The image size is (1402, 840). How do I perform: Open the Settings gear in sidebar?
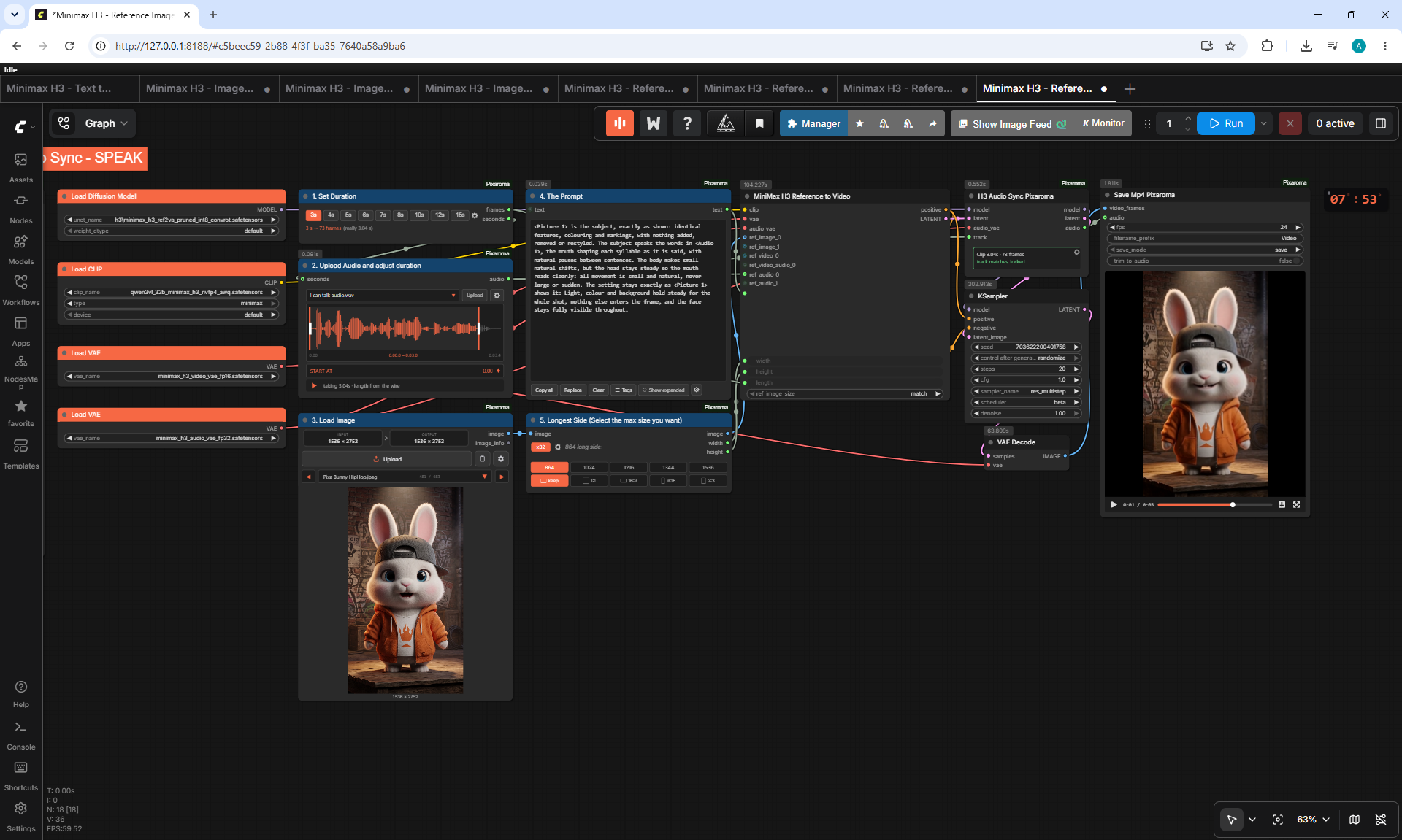pyautogui.click(x=20, y=817)
